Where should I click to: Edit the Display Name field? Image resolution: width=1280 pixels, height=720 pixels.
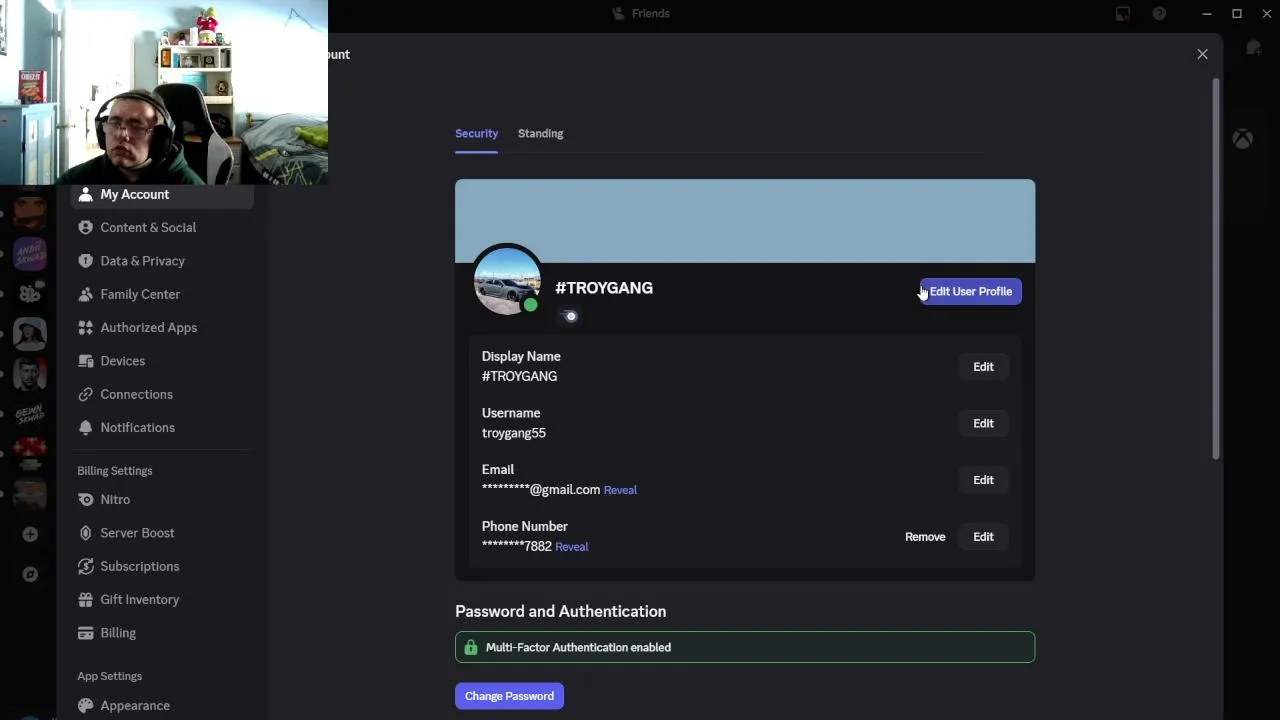tap(983, 367)
